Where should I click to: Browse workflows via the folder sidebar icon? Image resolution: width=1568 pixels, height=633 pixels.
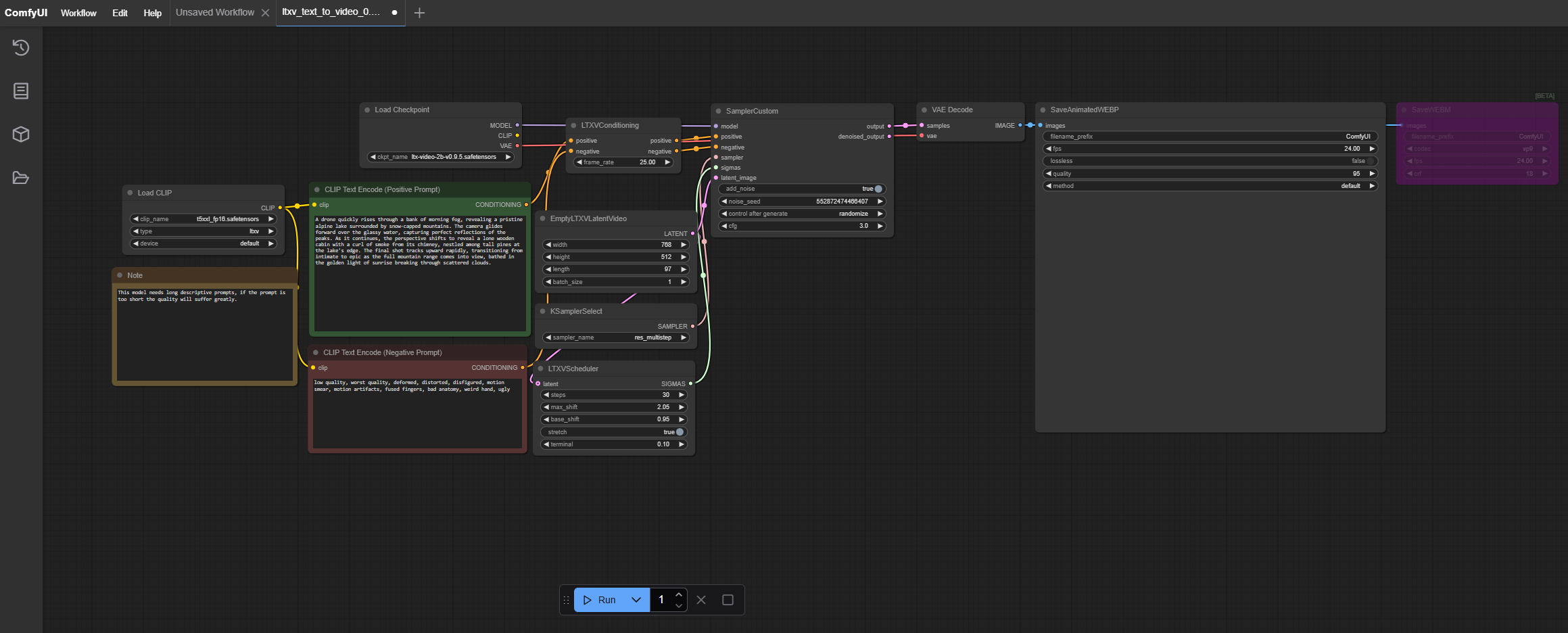pyautogui.click(x=20, y=178)
